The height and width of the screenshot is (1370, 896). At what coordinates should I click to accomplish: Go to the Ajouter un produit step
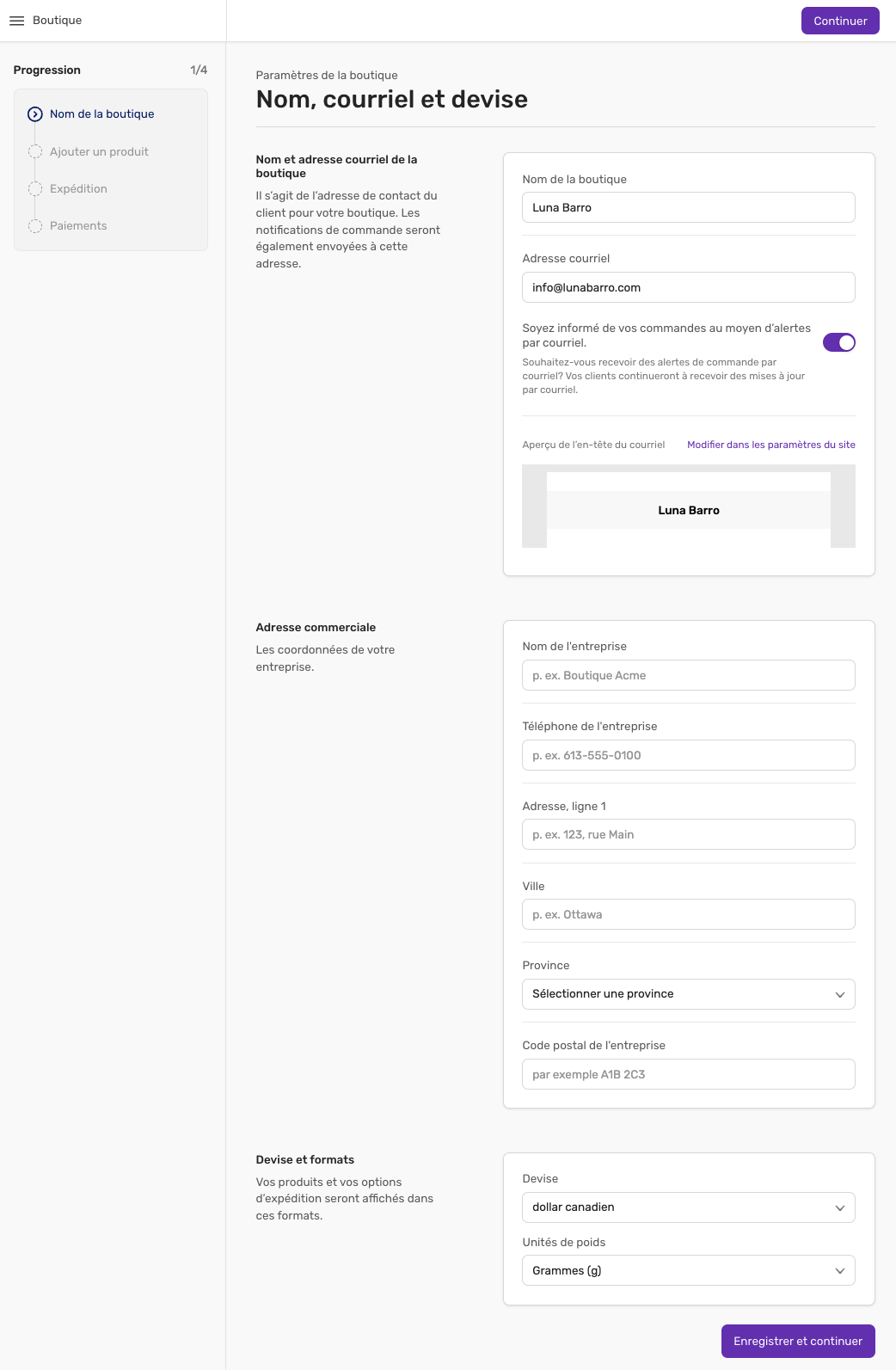click(x=99, y=151)
